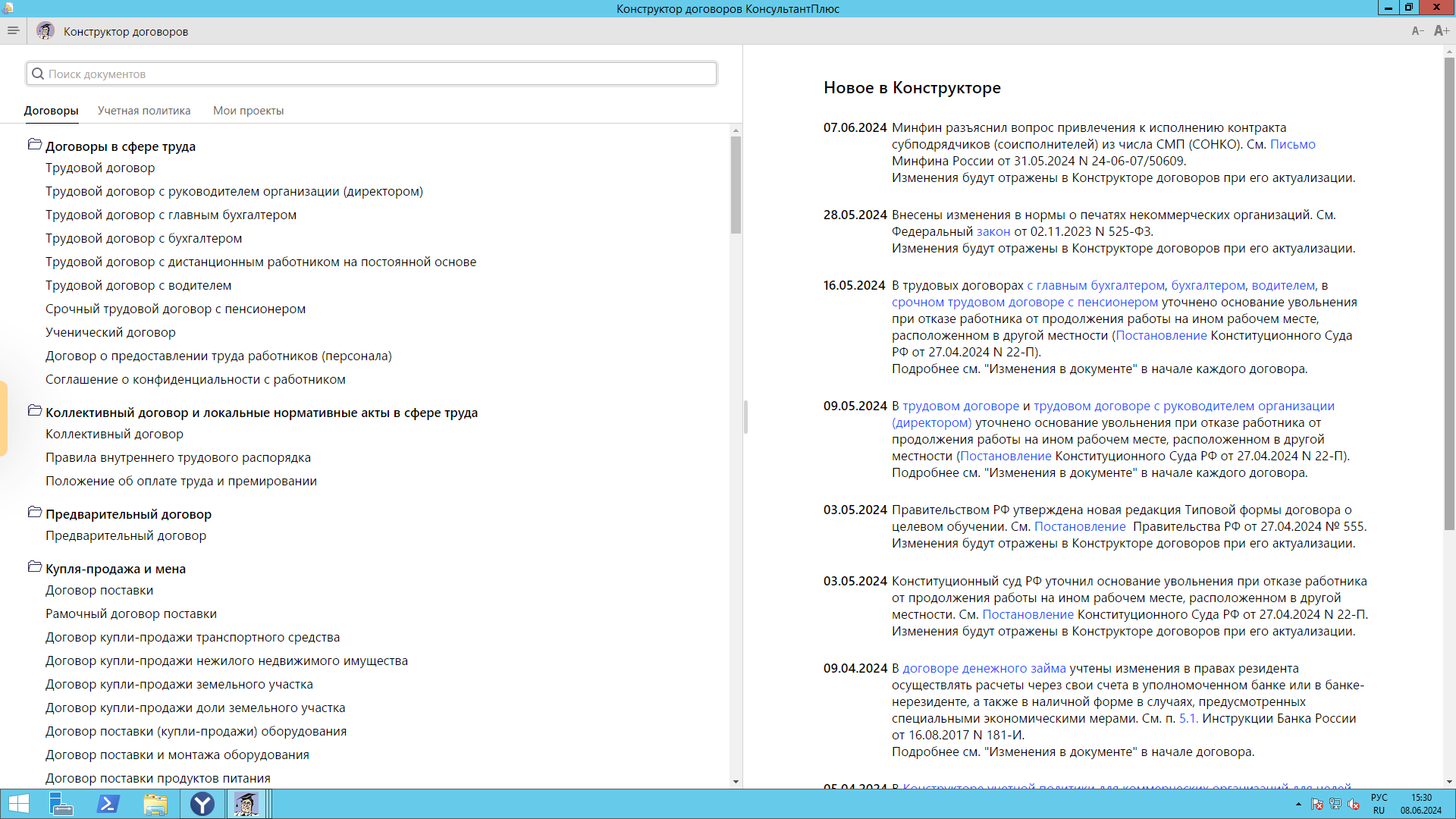
Task: Follow the Письмо Минфина link
Action: (x=1292, y=144)
